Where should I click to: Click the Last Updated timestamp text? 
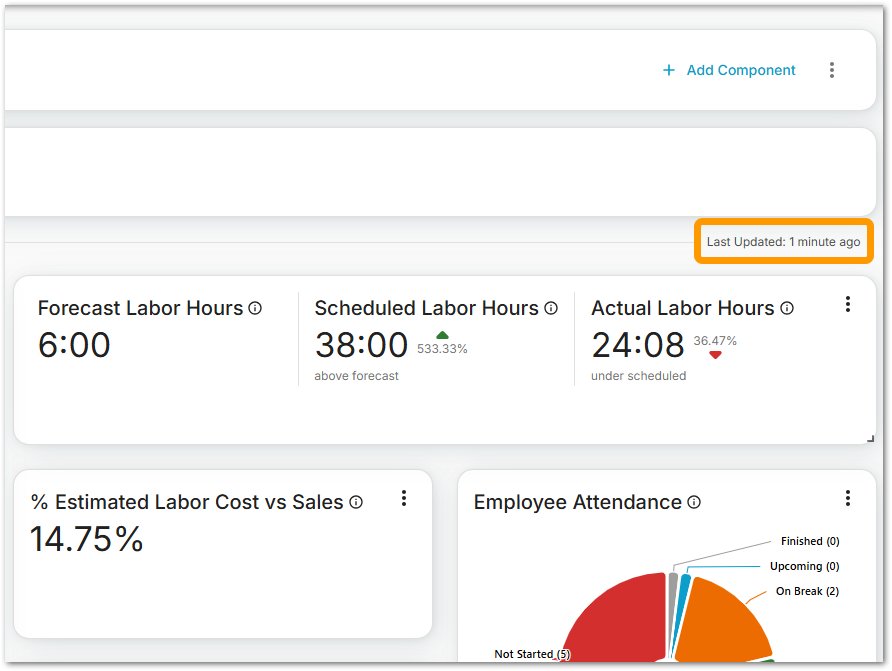[x=783, y=242]
